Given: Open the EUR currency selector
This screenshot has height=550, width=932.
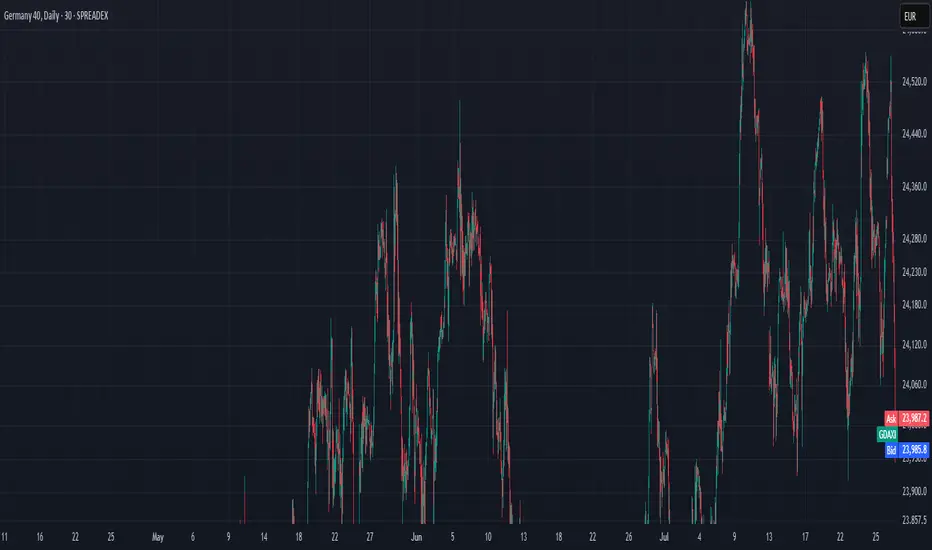Looking at the screenshot, I should tap(912, 17).
